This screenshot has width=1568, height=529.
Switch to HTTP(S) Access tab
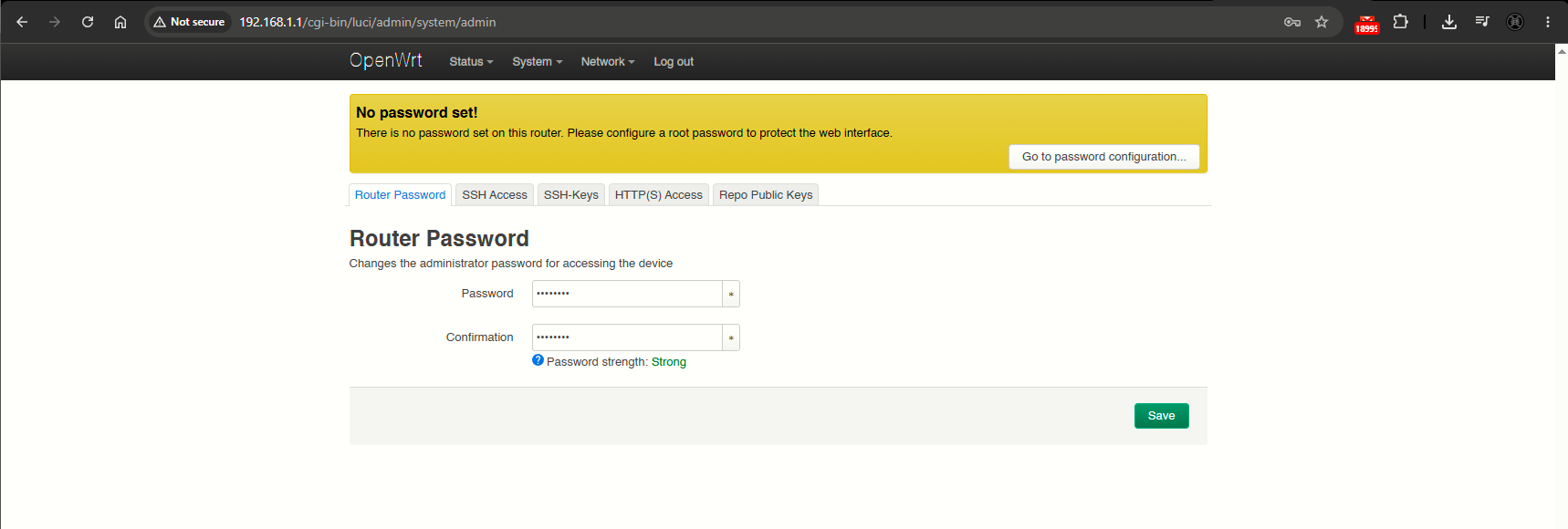[x=659, y=195]
